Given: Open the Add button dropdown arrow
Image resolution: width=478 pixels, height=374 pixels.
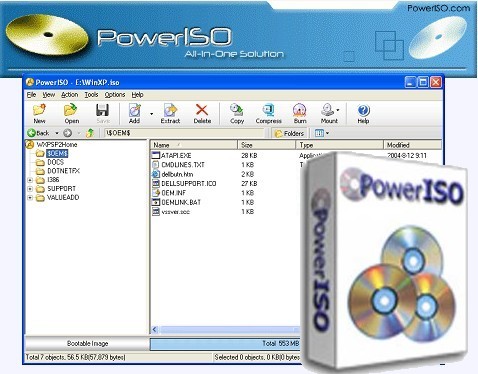Looking at the screenshot, I should pyautogui.click(x=151, y=114).
